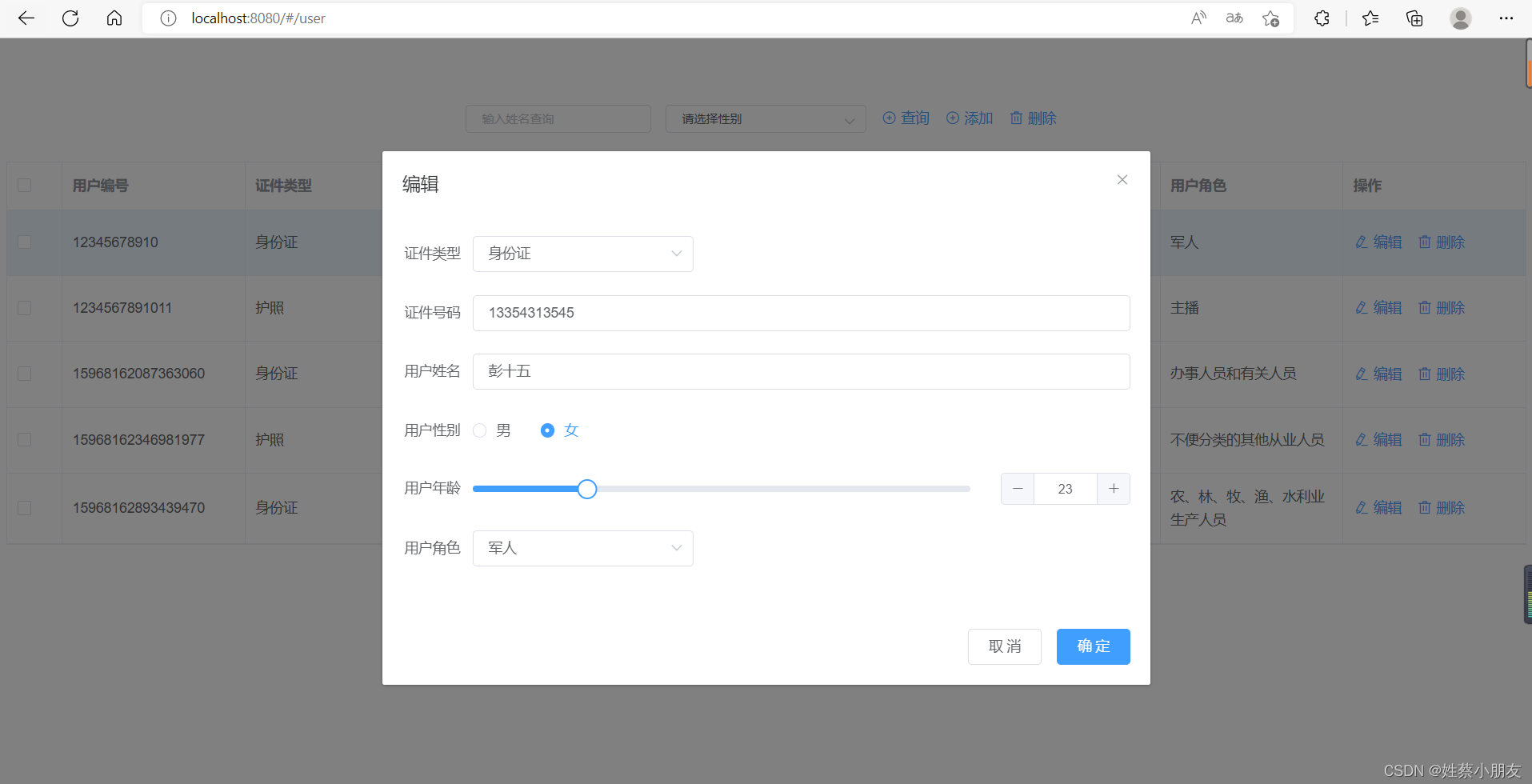Image resolution: width=1532 pixels, height=784 pixels.
Task: Close the 编辑 dialog with the X icon
Action: click(1122, 179)
